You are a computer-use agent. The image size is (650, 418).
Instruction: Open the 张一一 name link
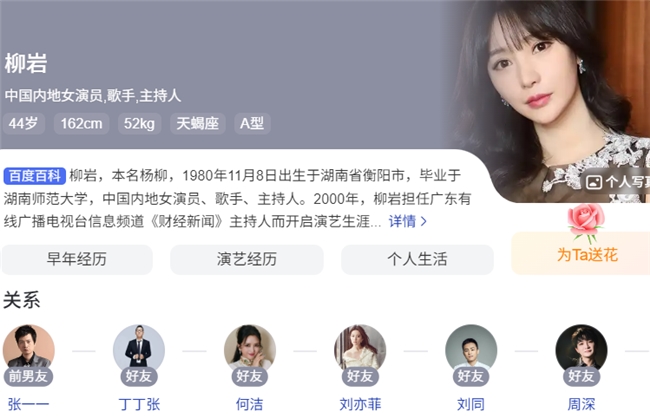tap(28, 404)
